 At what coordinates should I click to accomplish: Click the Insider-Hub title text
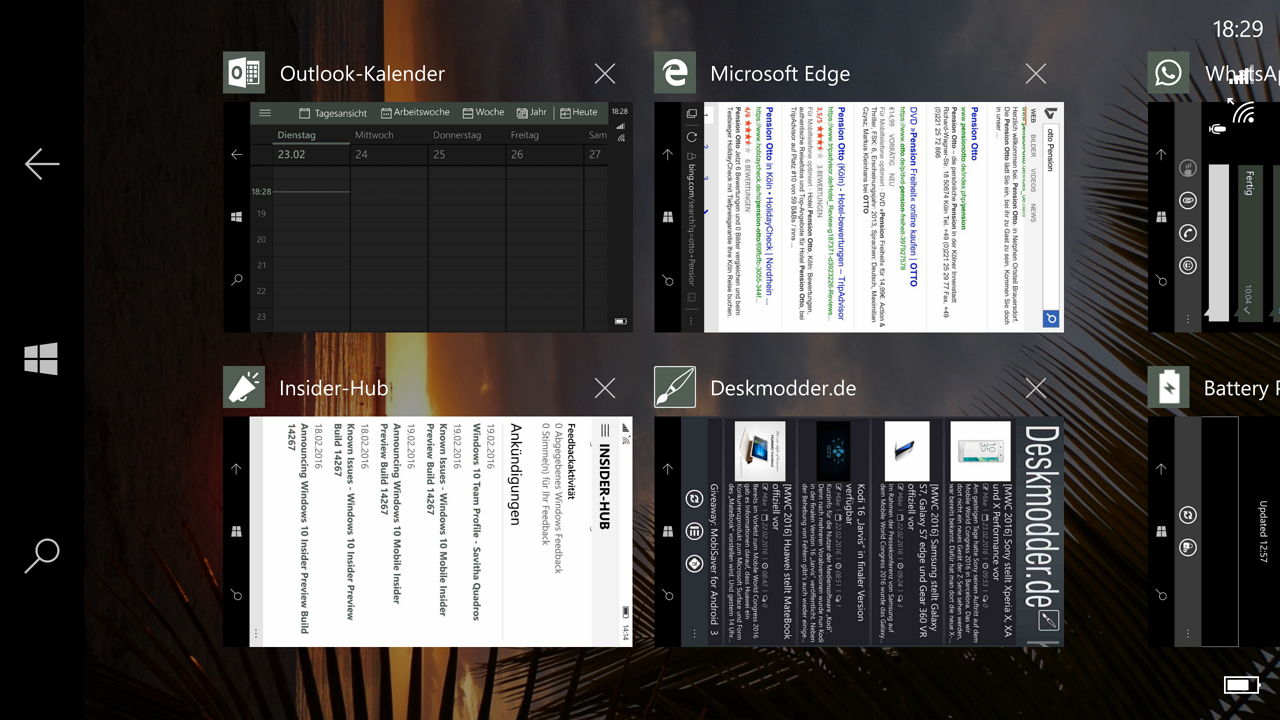coord(334,388)
